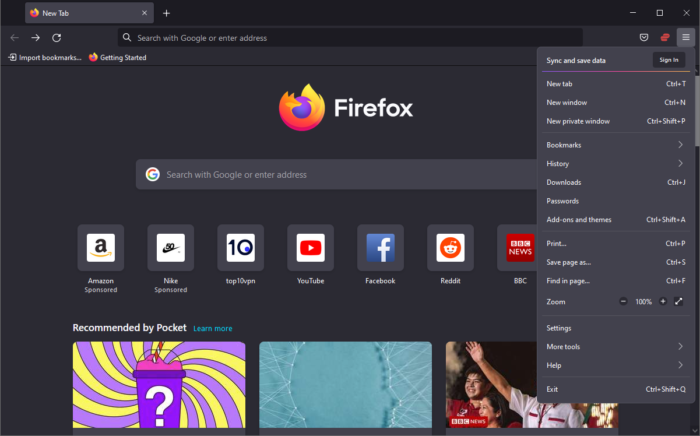Screen dimensions: 700x436
Task: Open the teal network pattern story
Action: (346, 385)
